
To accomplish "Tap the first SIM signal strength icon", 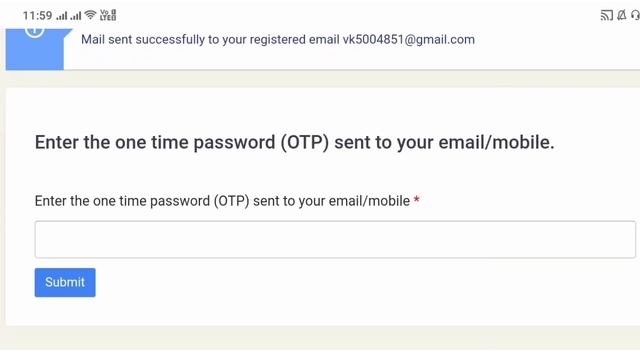I will 62,16.
